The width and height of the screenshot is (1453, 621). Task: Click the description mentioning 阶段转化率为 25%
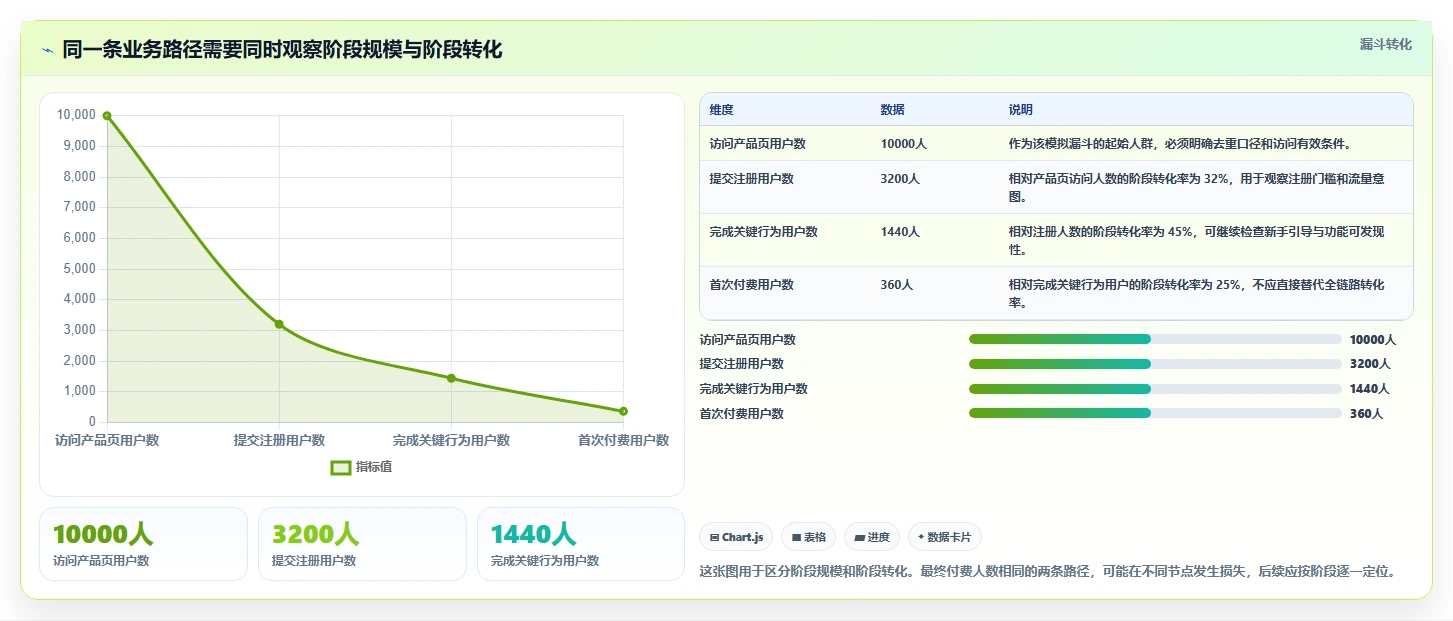click(x=1197, y=294)
